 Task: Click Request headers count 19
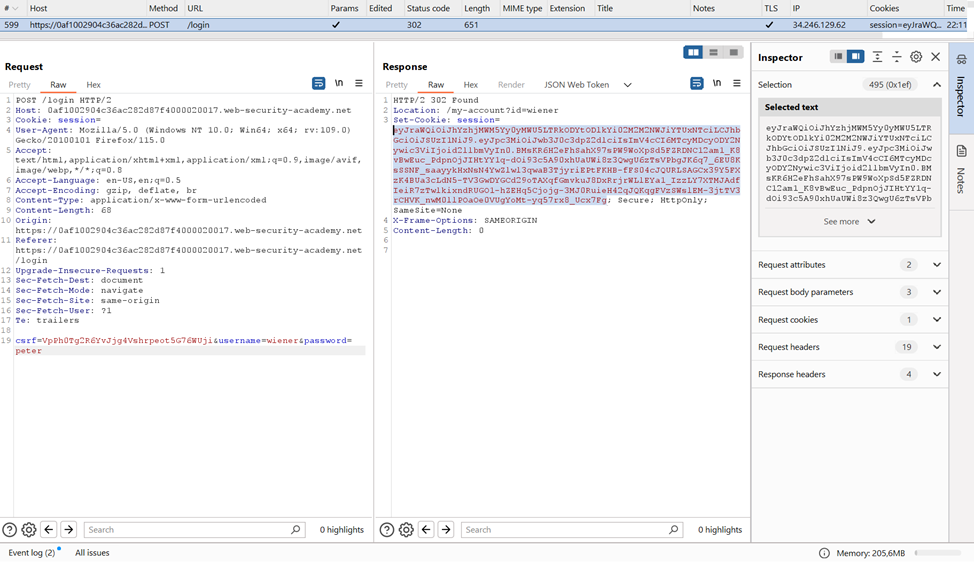(x=907, y=347)
